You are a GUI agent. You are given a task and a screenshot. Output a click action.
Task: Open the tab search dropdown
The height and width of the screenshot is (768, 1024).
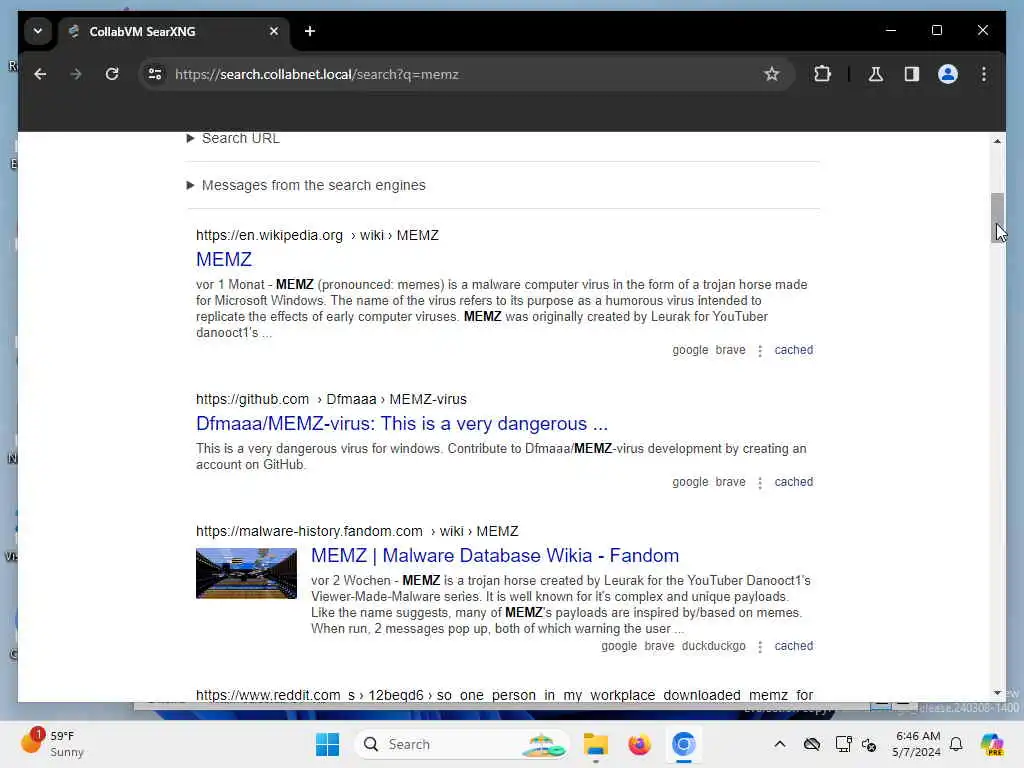pyautogui.click(x=38, y=31)
